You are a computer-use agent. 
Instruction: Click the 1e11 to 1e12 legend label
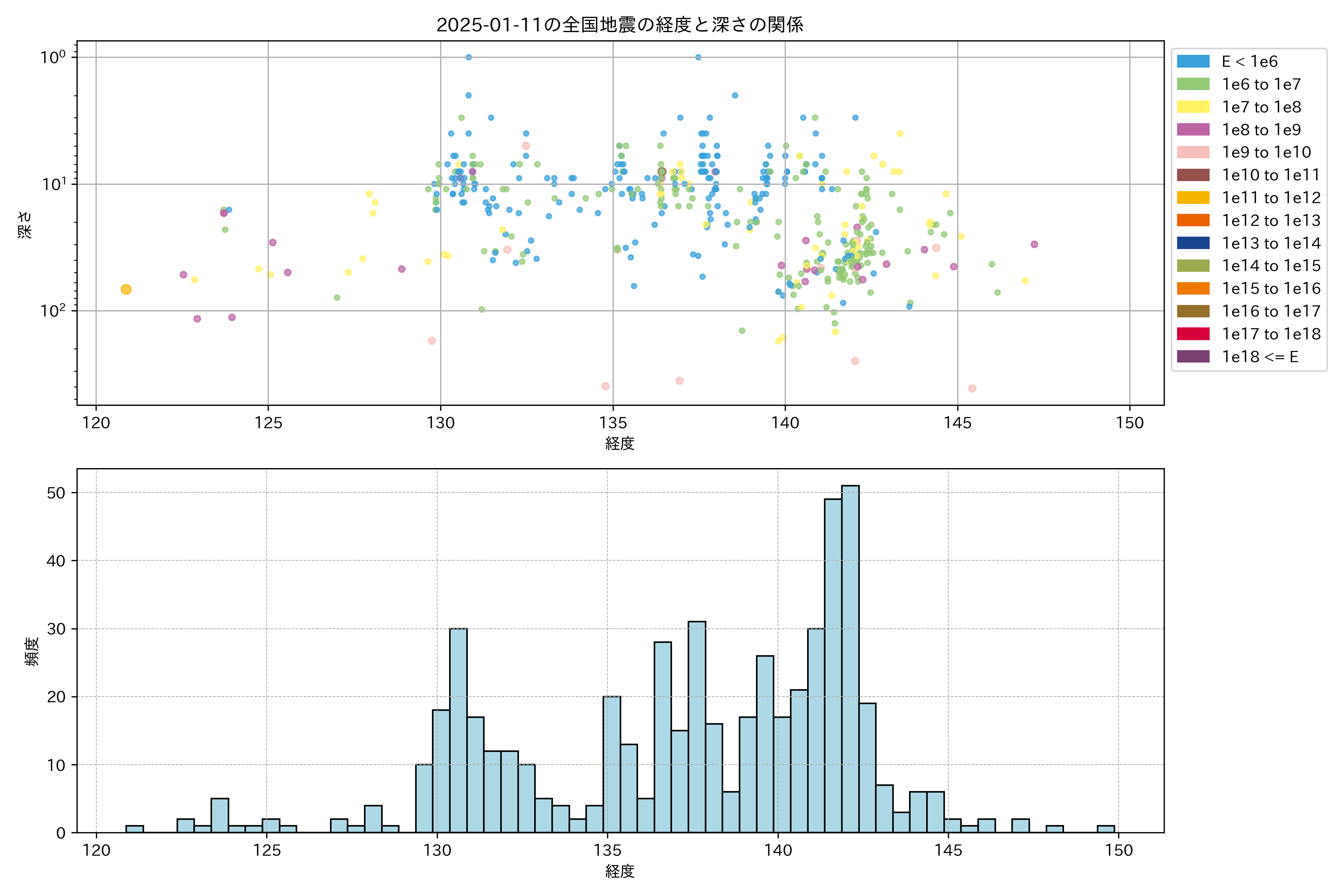point(1271,198)
